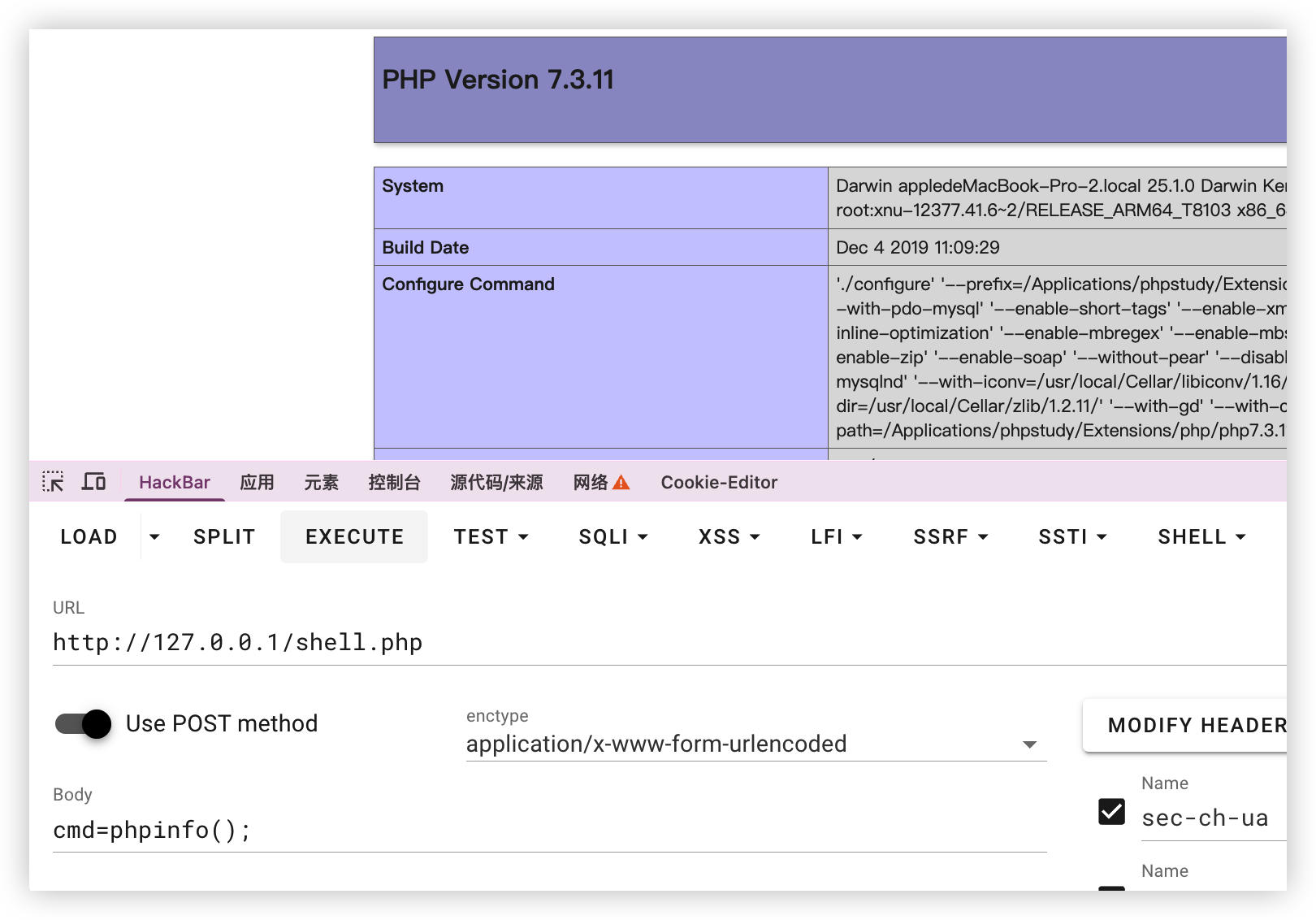Switch to the 控制台 console tab

(394, 483)
